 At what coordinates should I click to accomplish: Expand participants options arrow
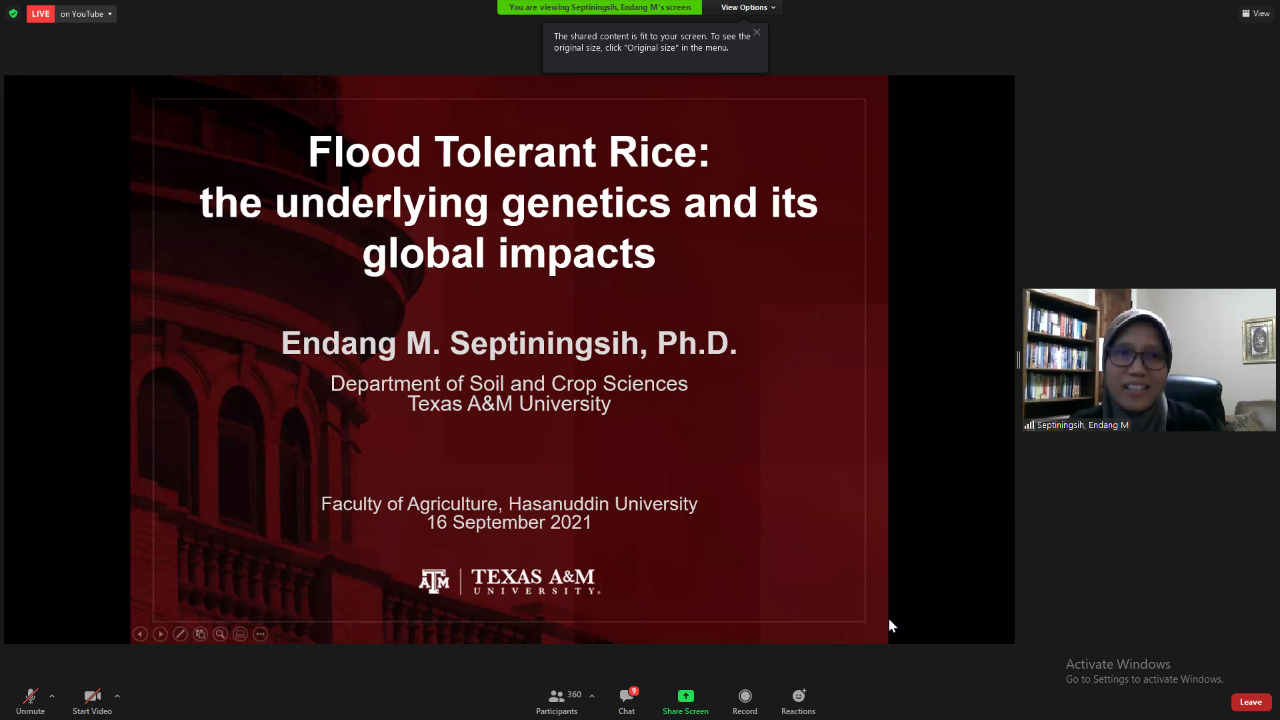click(x=592, y=696)
